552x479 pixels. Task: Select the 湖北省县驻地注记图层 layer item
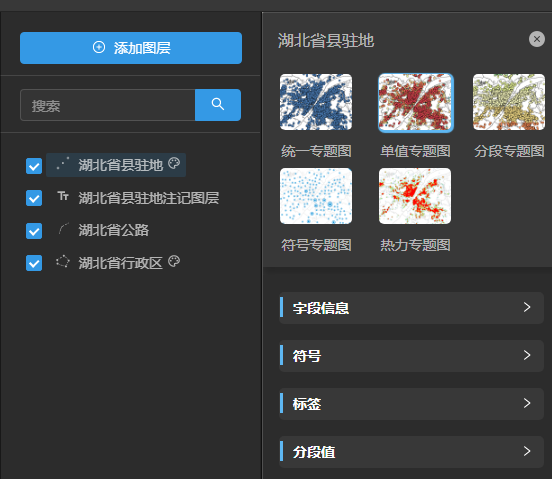tap(149, 198)
